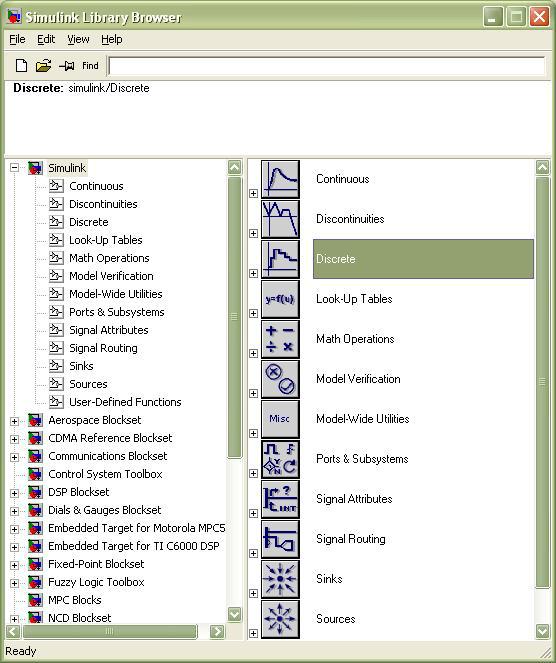Click the left tree's horizontal scrollbar right arrow
This screenshot has width=556, height=663.
click(x=217, y=632)
